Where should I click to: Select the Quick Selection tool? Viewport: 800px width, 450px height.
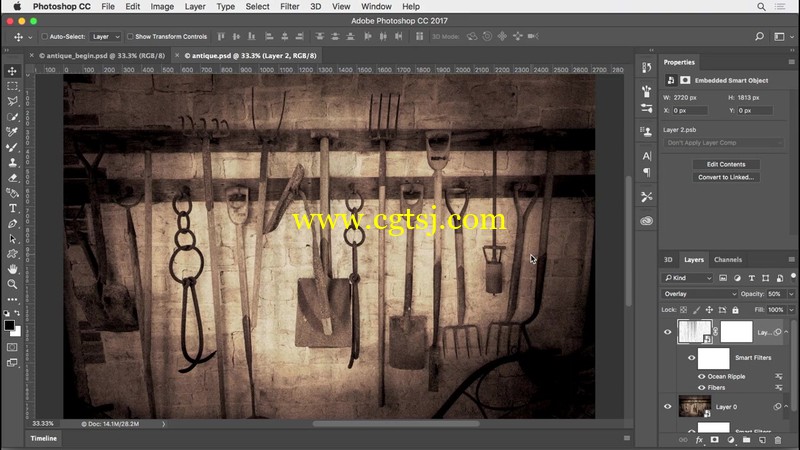[12, 117]
